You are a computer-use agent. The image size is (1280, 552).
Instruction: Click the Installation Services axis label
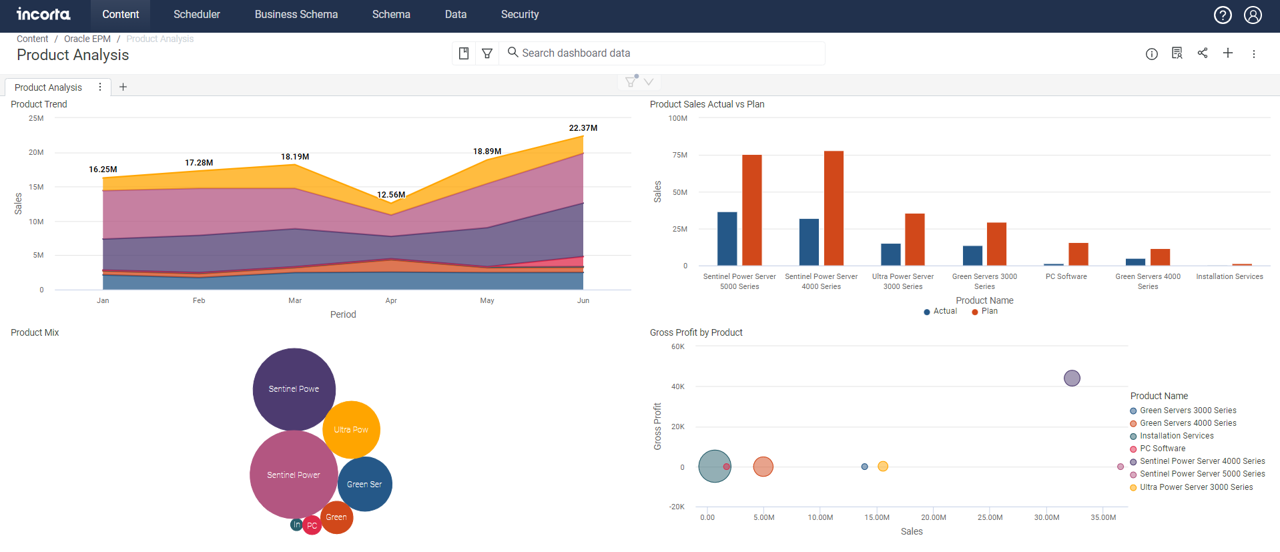pyautogui.click(x=1229, y=276)
